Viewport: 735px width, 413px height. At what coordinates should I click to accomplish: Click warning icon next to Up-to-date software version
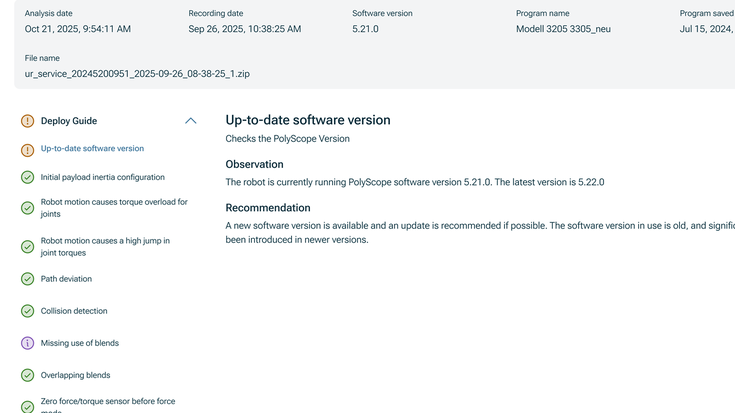27,149
